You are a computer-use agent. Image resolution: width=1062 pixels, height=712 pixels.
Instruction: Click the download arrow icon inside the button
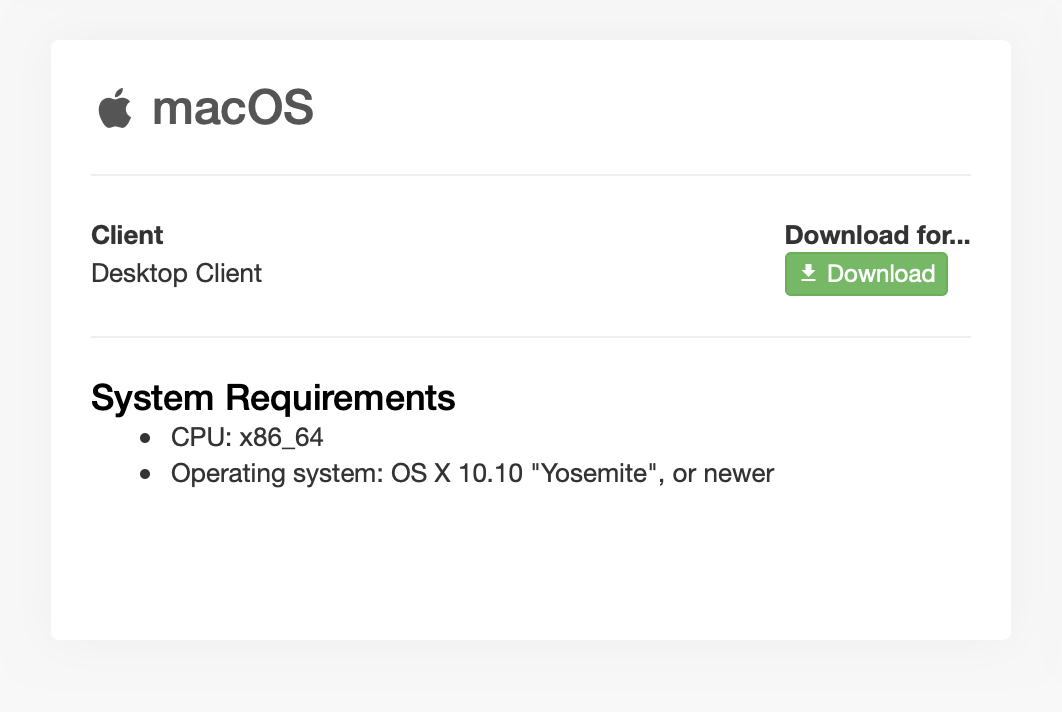809,274
